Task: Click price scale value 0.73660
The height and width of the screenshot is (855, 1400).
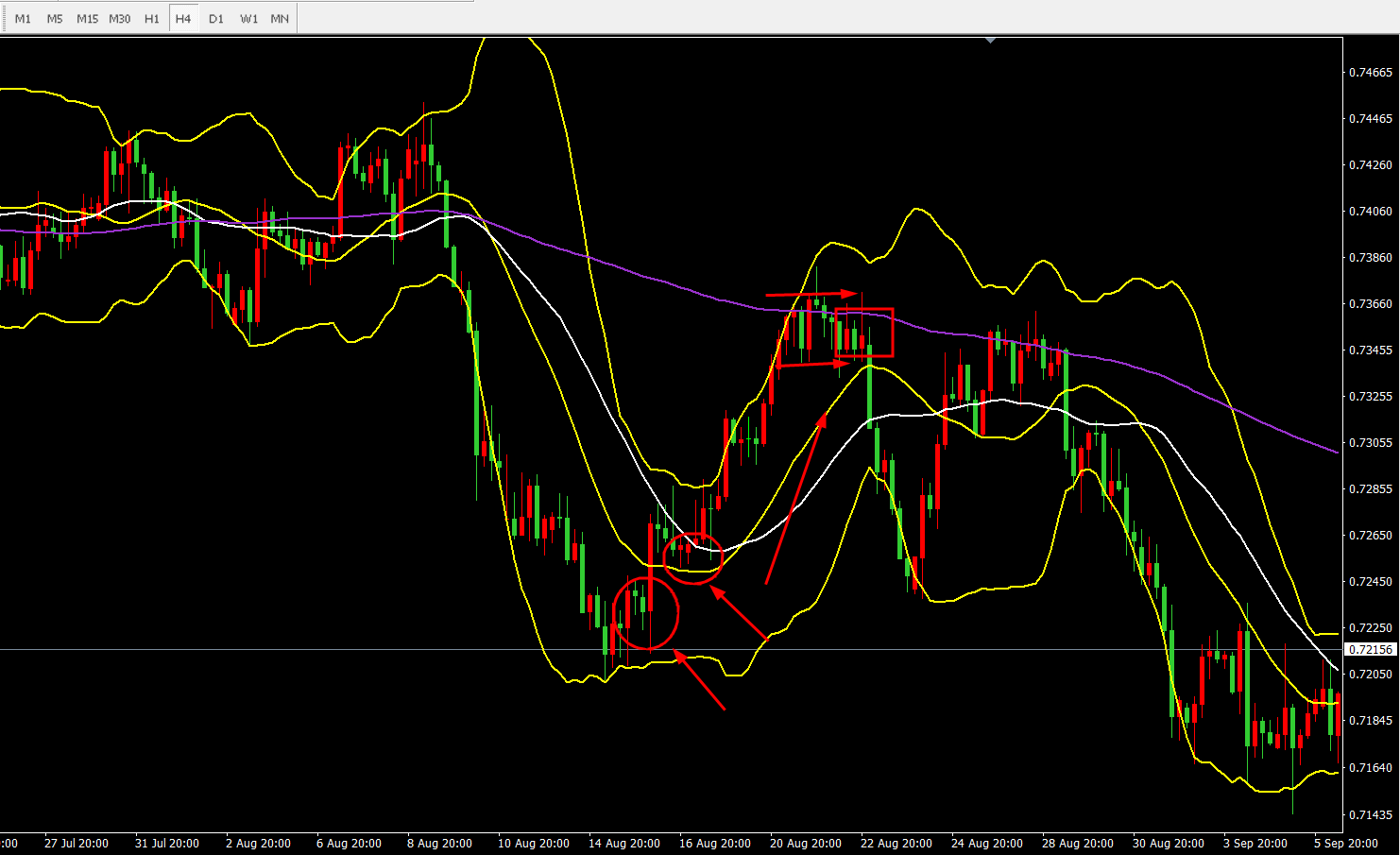Action: 1370,303
